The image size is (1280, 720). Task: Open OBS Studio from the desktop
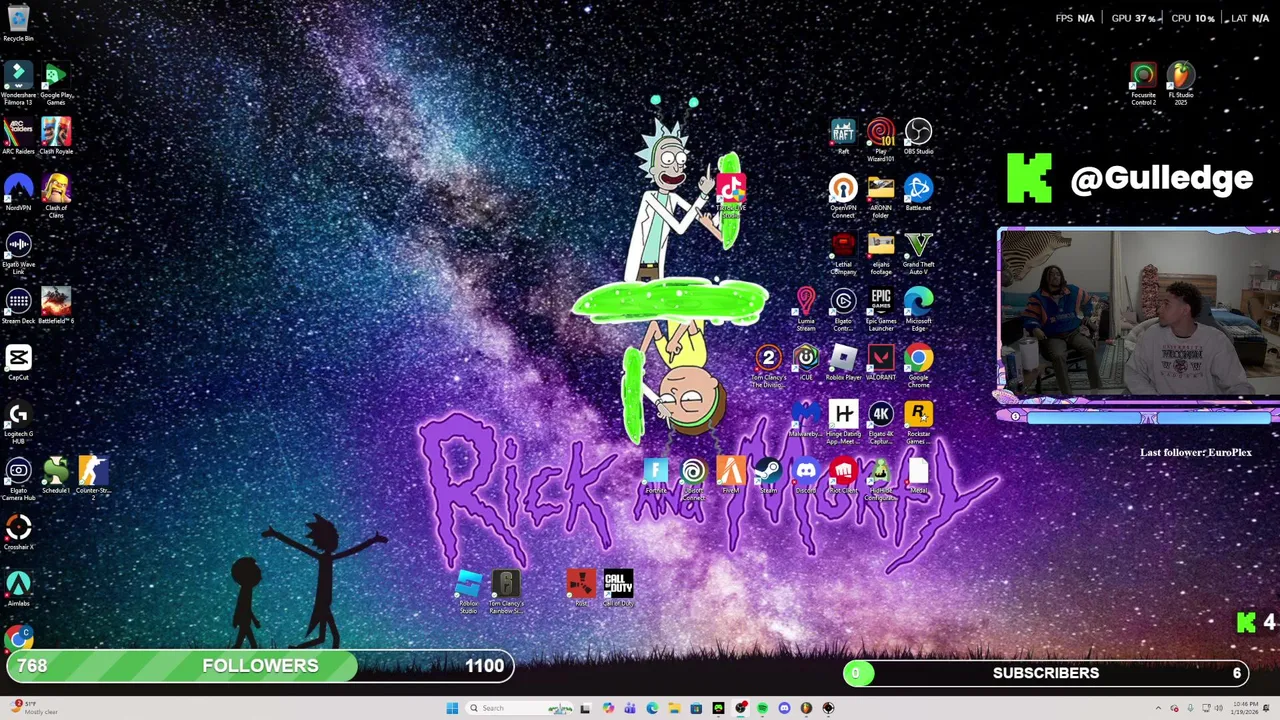(x=918, y=136)
